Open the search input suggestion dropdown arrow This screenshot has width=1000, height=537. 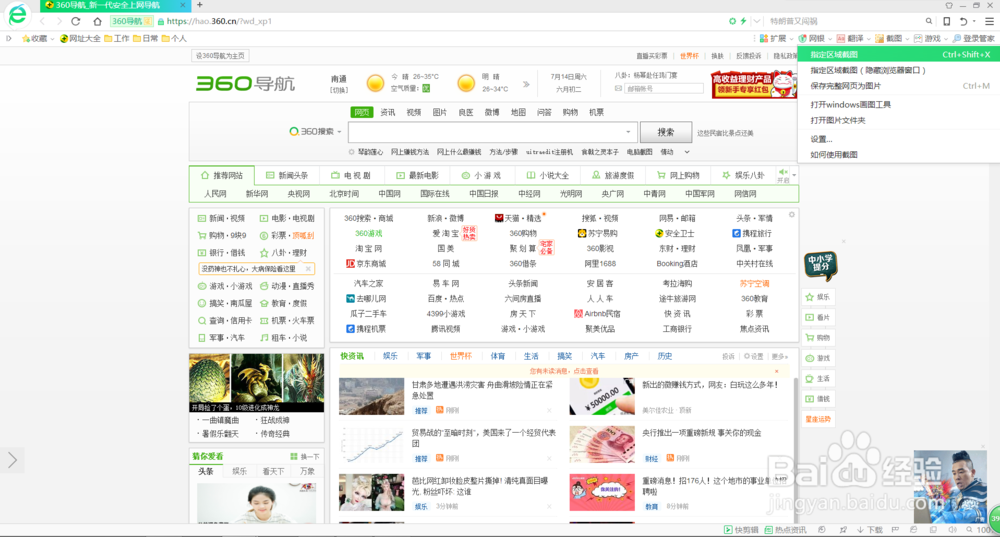[x=628, y=132]
